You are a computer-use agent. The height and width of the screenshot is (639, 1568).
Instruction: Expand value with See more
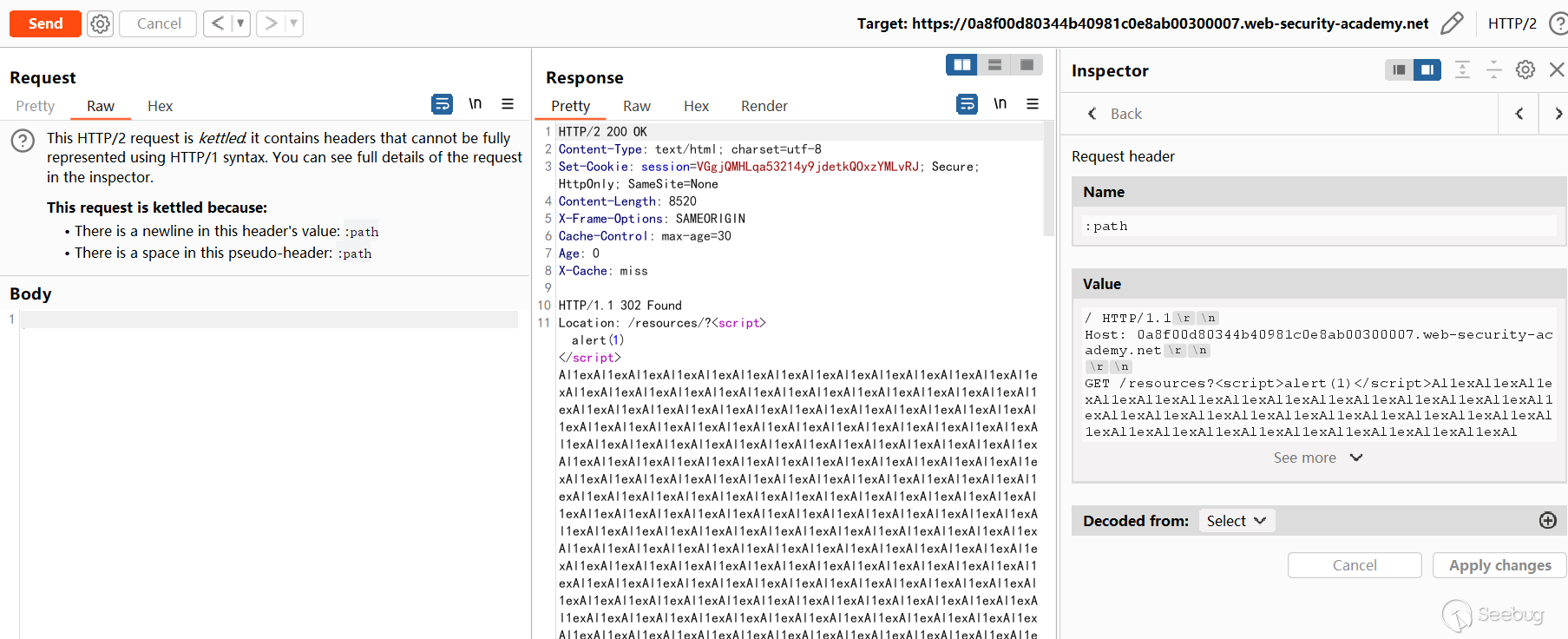[1317, 458]
